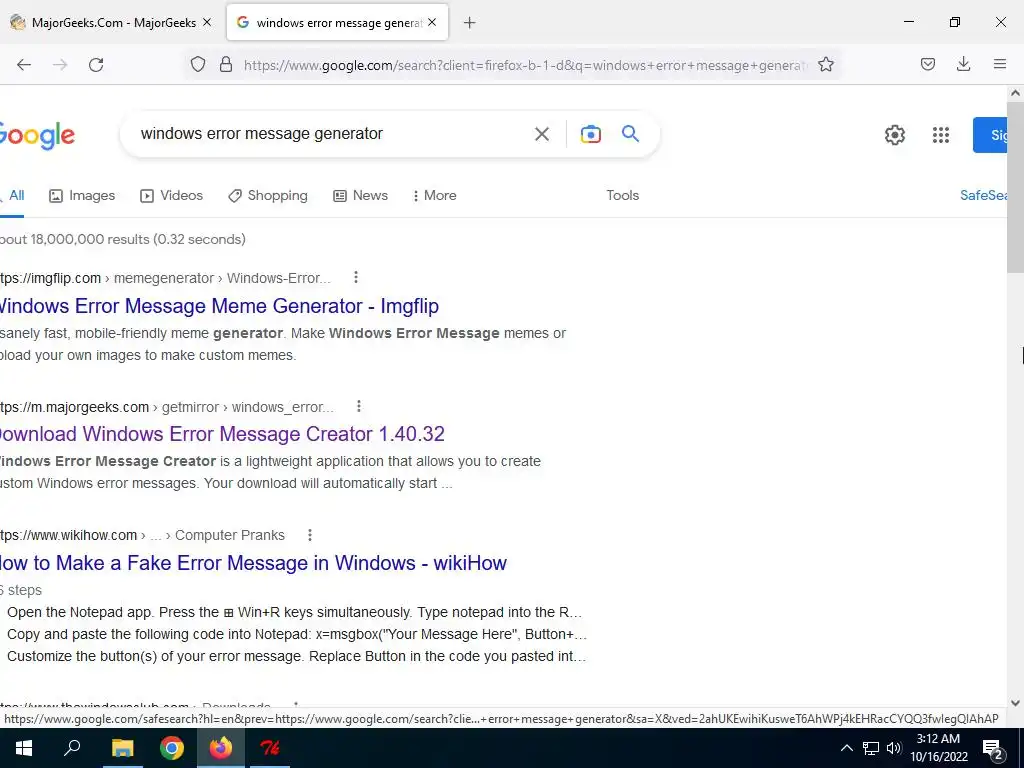Click the SafeSearch link
Viewport: 1024px width, 768px height.
[983, 196]
